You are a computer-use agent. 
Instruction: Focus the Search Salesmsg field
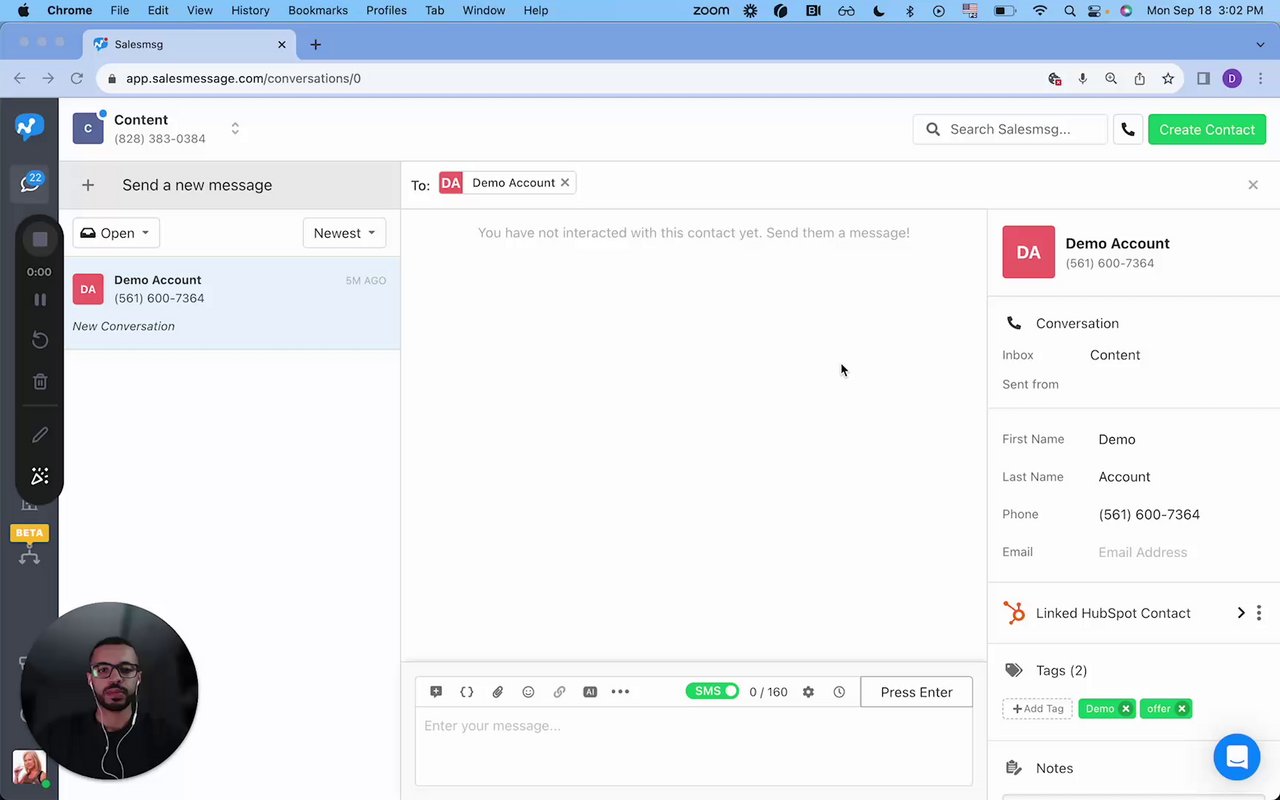[x=1010, y=129]
